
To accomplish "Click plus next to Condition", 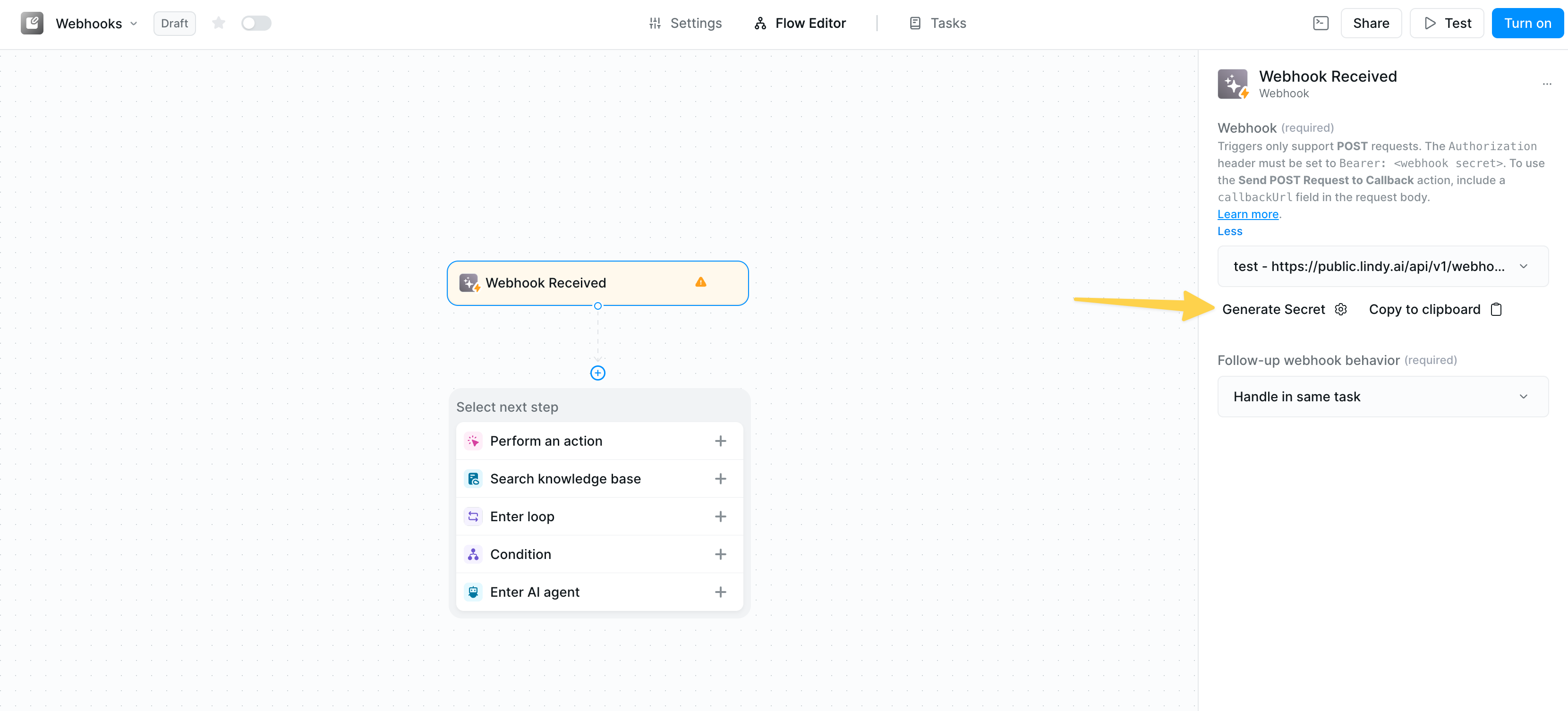I will tap(720, 554).
